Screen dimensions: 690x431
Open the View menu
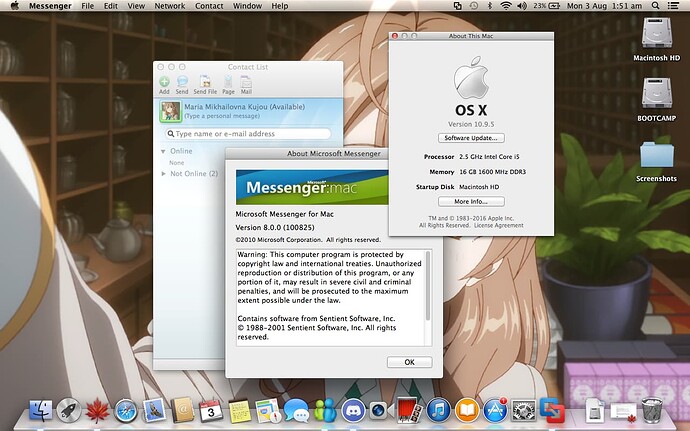136,6
